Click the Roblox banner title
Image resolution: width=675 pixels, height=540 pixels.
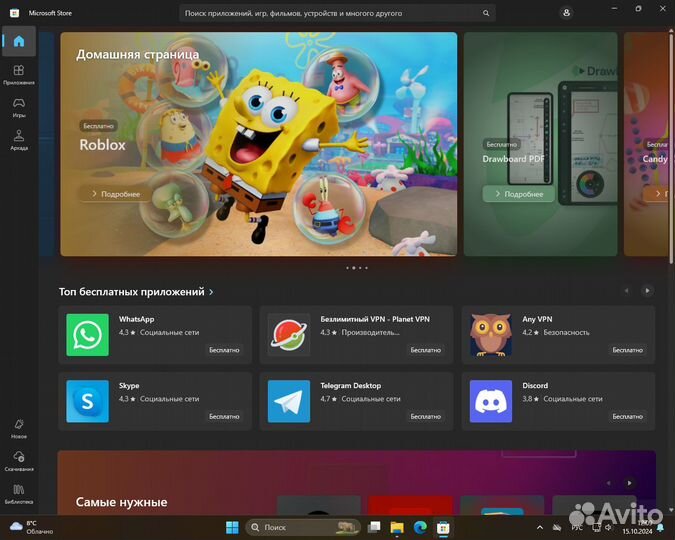pyautogui.click(x=102, y=145)
